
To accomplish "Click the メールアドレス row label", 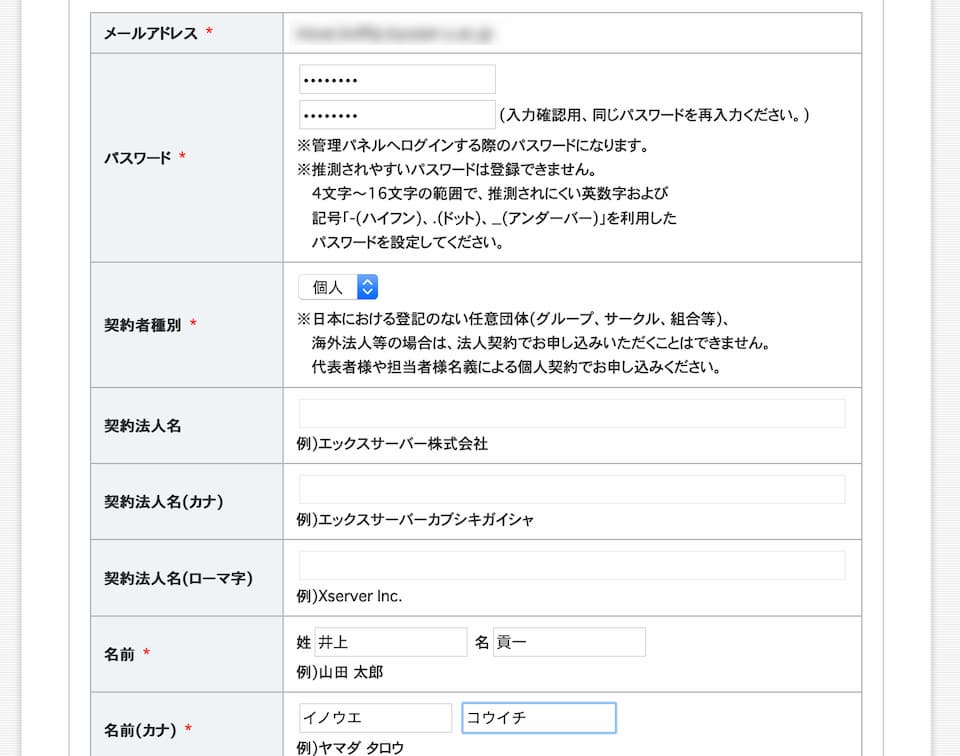I will tap(150, 34).
